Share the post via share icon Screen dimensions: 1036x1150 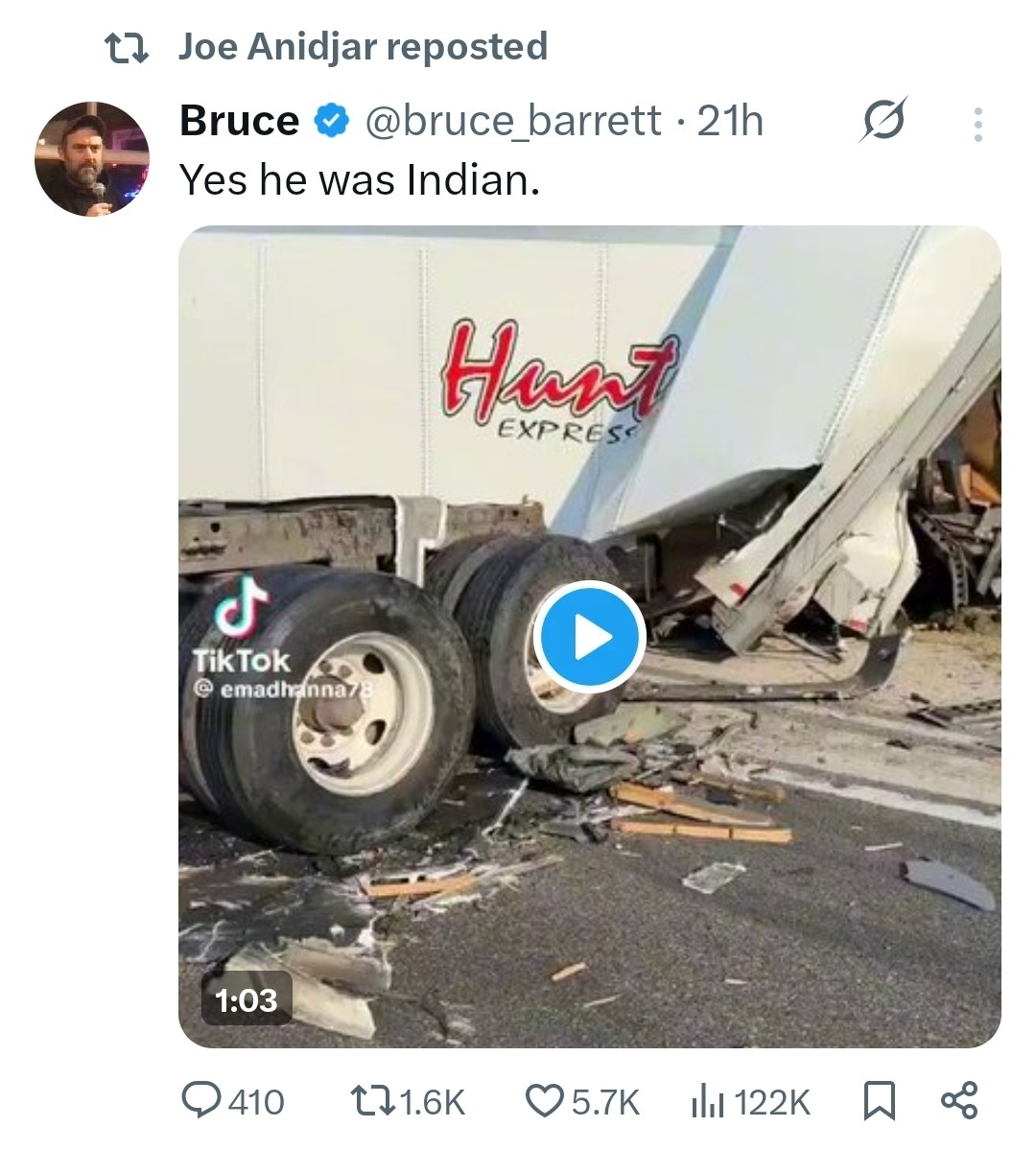(x=958, y=1101)
